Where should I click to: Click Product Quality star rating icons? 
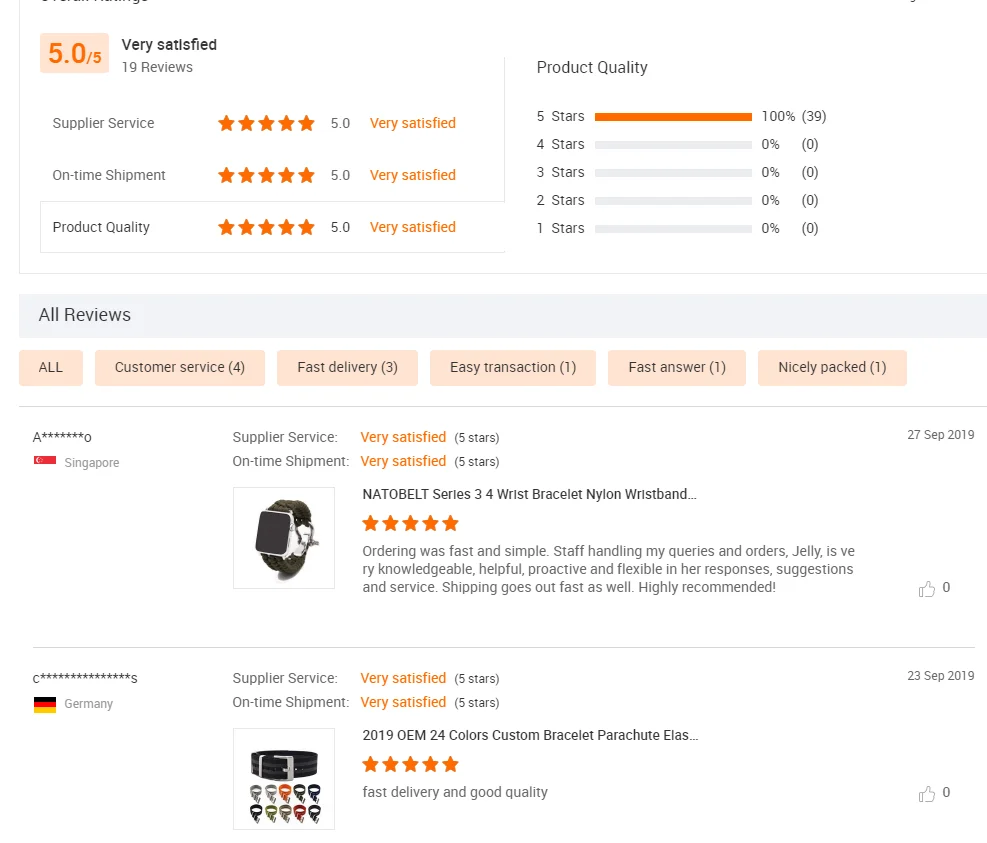pos(266,227)
